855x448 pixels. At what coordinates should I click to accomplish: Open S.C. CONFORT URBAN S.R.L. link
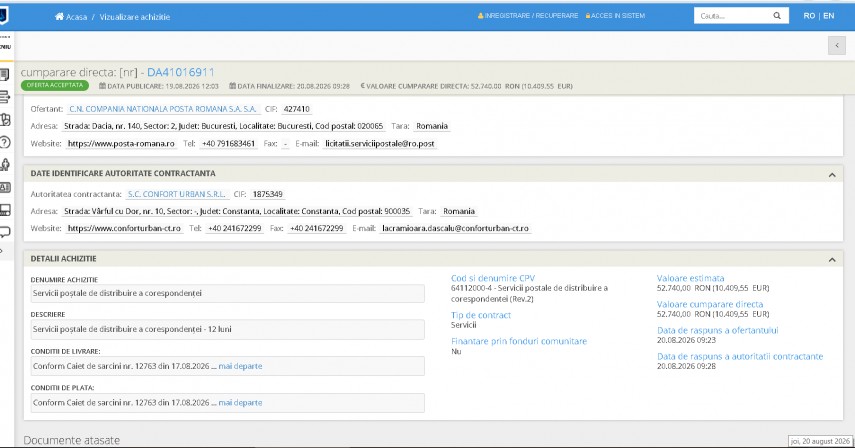click(177, 194)
